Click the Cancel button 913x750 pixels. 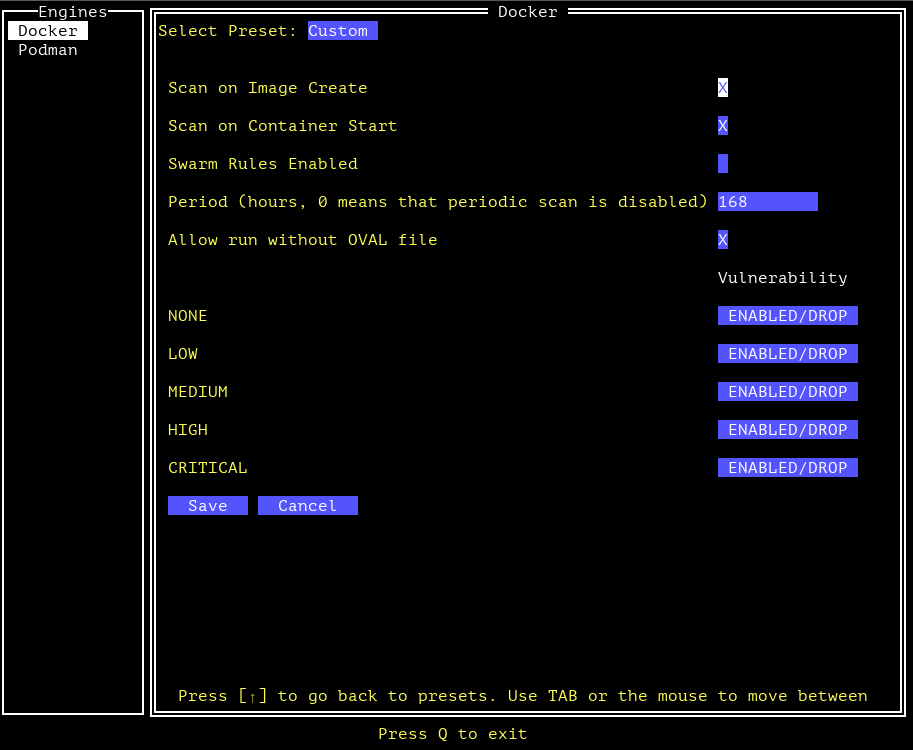[x=307, y=505]
